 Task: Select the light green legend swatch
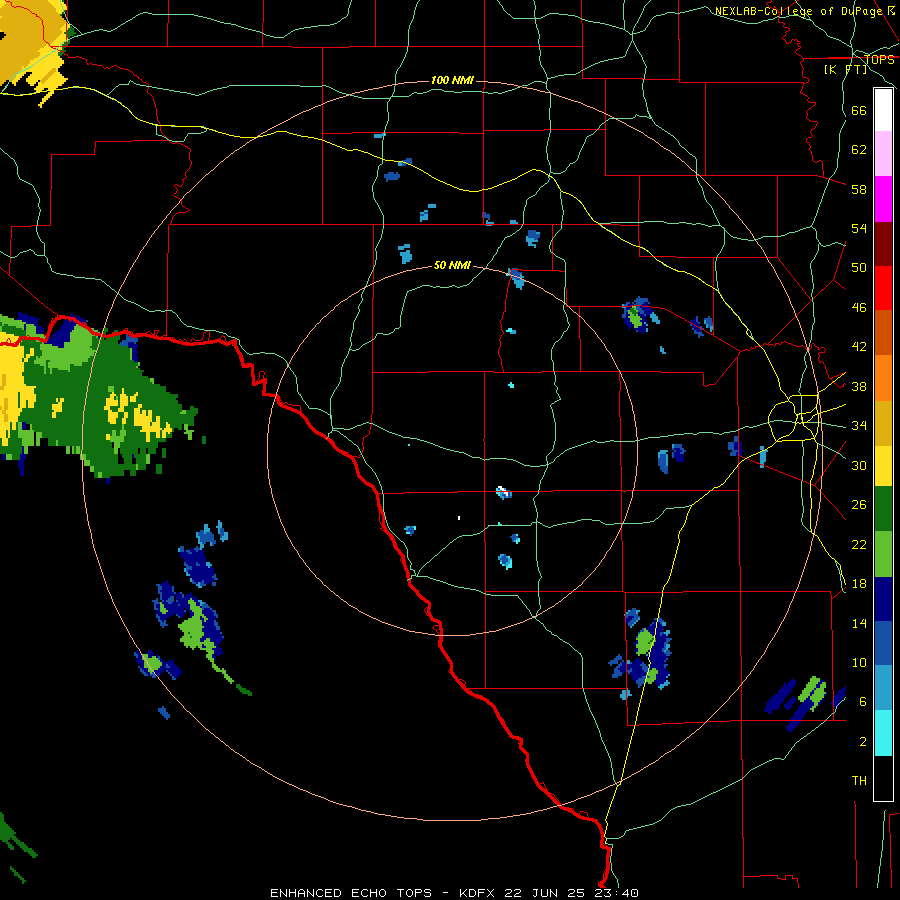[883, 554]
